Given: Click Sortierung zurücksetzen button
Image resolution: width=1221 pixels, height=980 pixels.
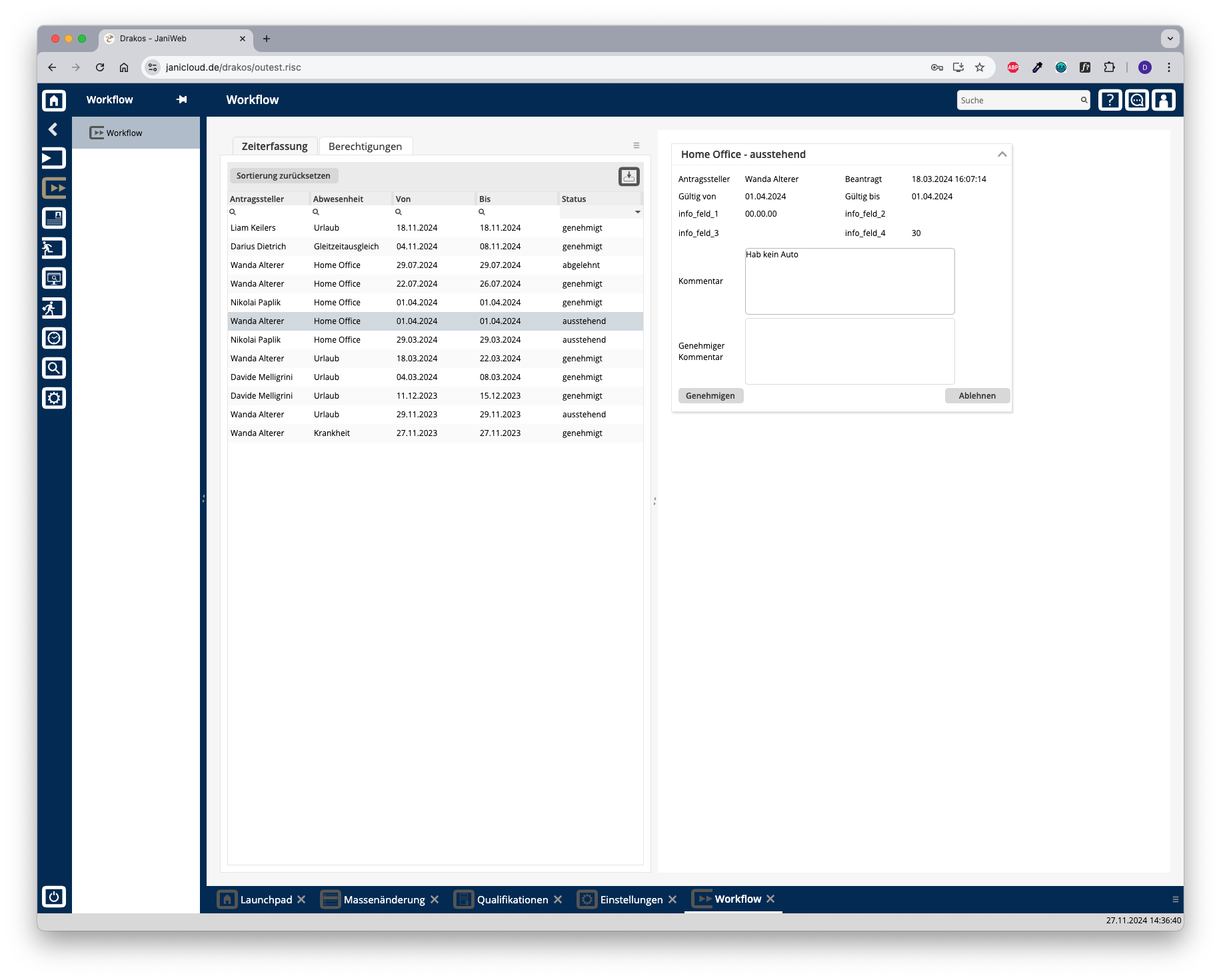Looking at the screenshot, I should 283,175.
